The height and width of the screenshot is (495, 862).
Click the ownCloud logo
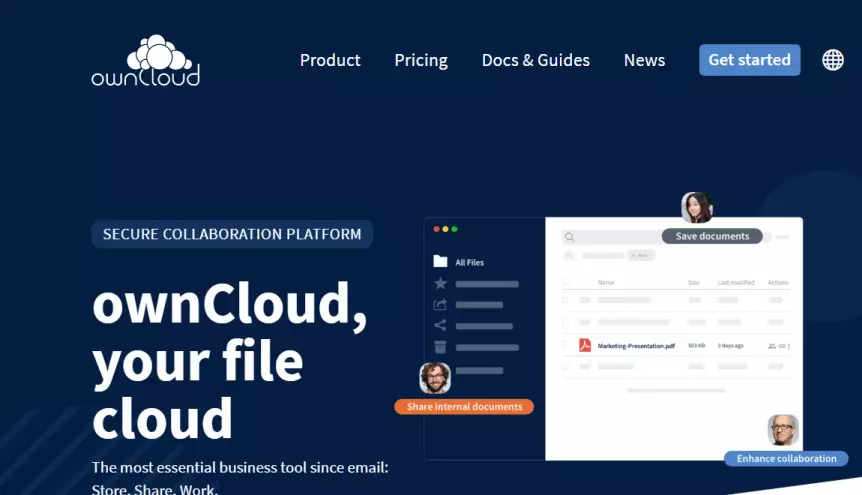(145, 61)
